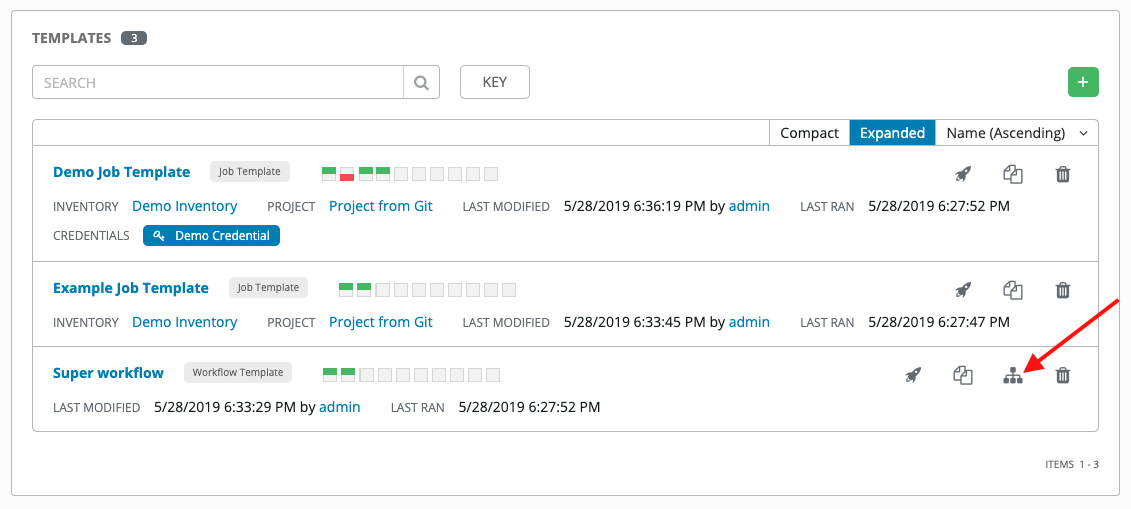The height and width of the screenshot is (509, 1131).
Task: Add a new template with plus button
Action: click(x=1083, y=82)
